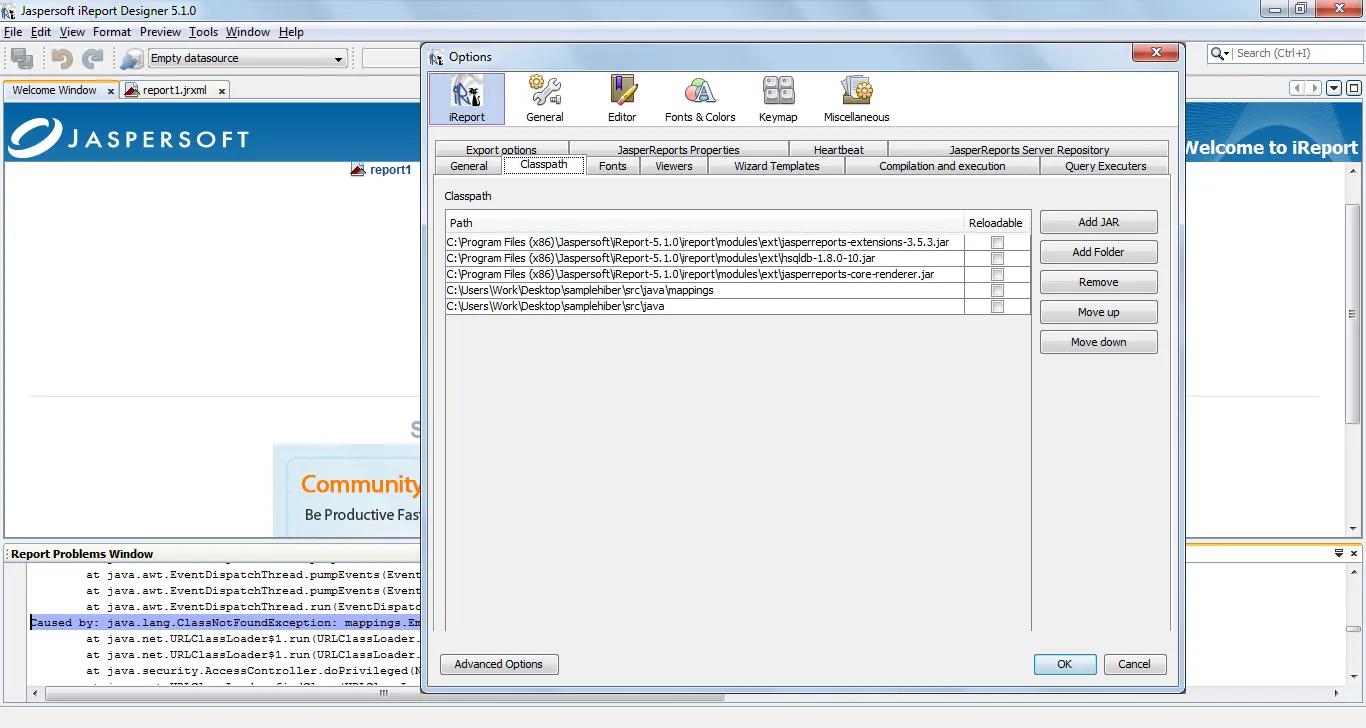Close the Options dialog with X
Image resolution: width=1366 pixels, height=728 pixels.
[1156, 52]
